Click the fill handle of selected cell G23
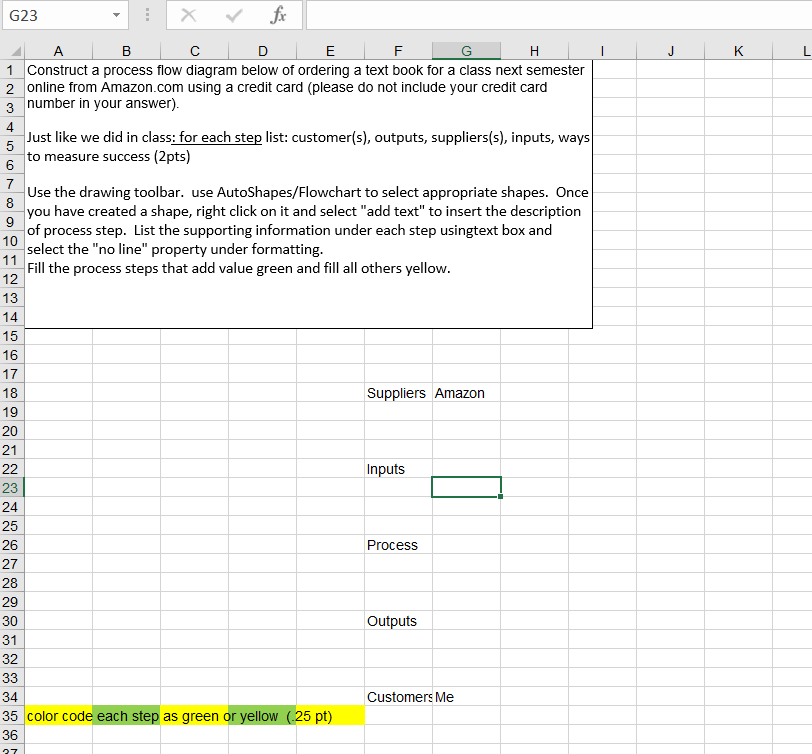812x754 pixels. click(500, 496)
